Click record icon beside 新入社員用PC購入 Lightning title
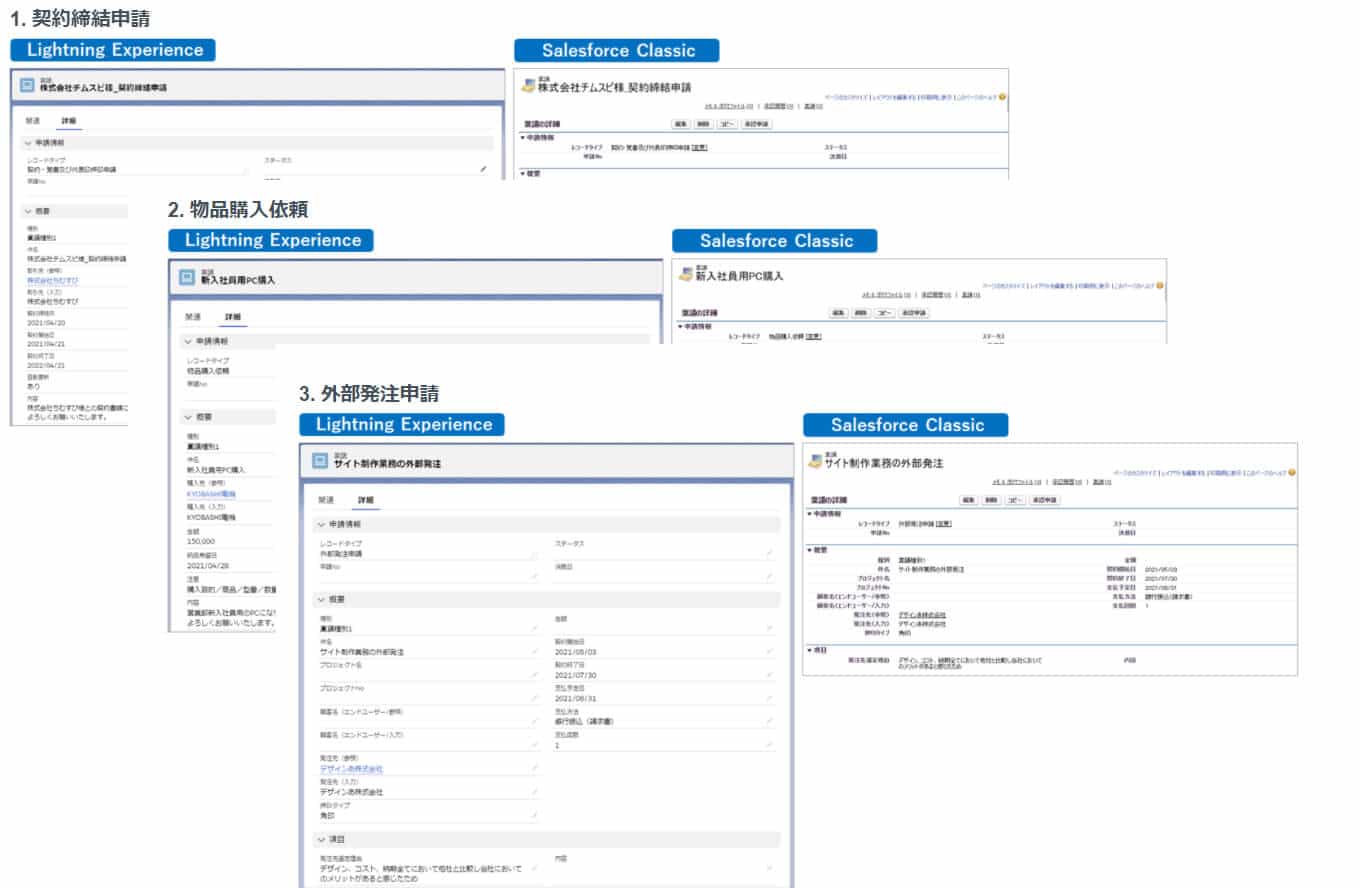This screenshot has width=1360, height=888. click(187, 277)
